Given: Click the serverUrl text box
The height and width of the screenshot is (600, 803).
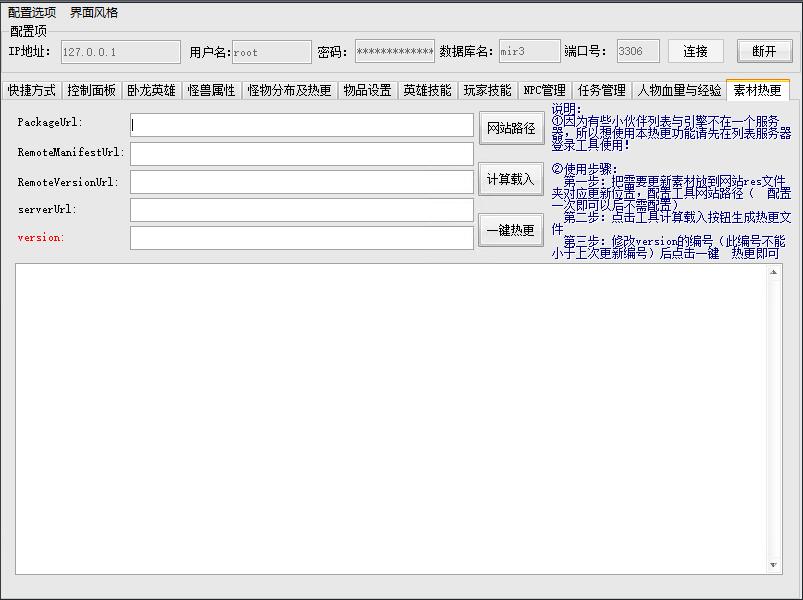Looking at the screenshot, I should [301, 210].
